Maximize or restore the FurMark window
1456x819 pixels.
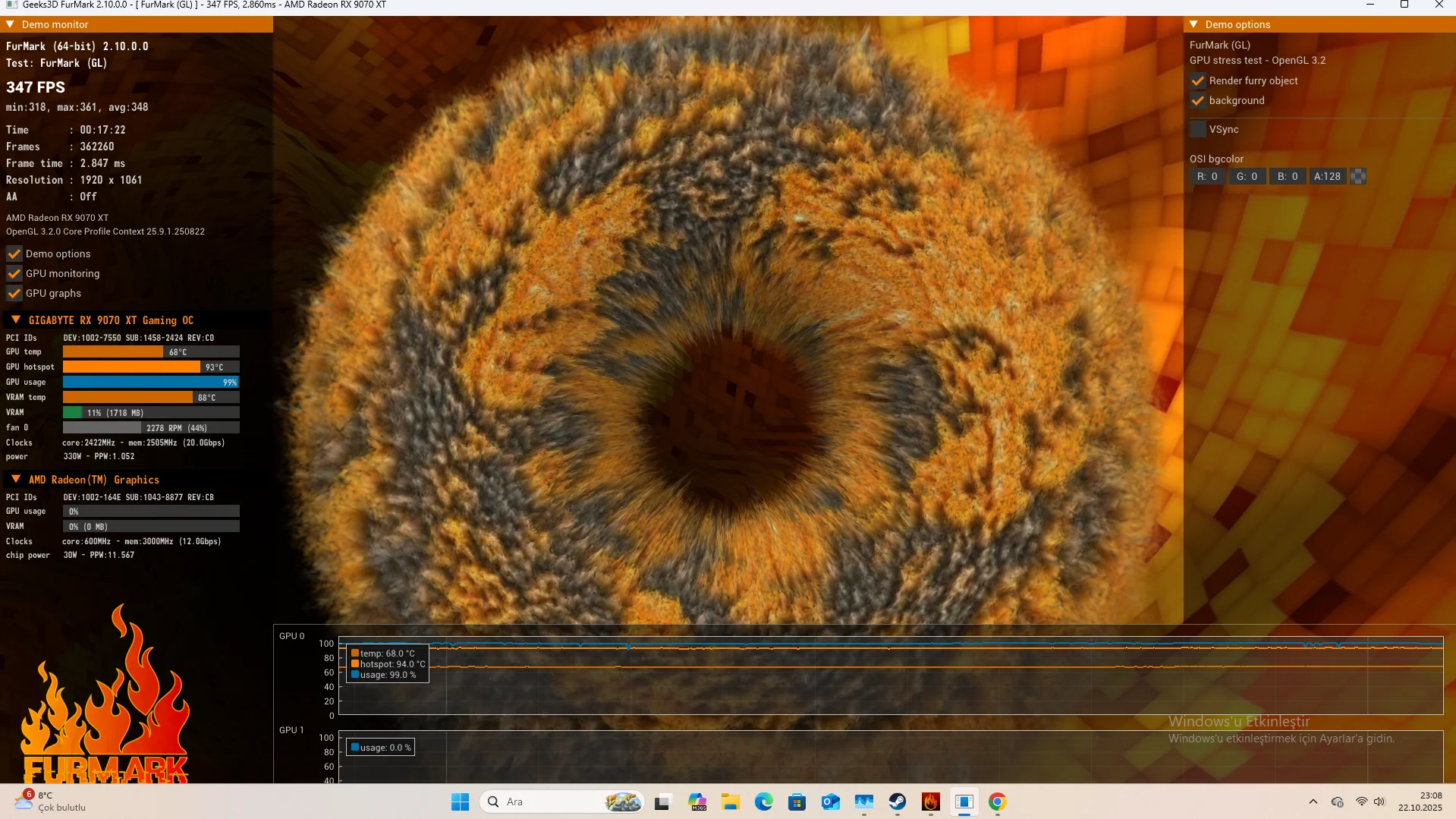click(x=1404, y=5)
